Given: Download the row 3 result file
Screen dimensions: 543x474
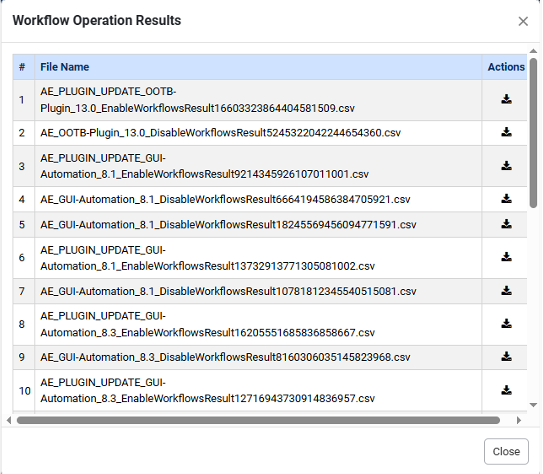Looking at the screenshot, I should [x=506, y=166].
